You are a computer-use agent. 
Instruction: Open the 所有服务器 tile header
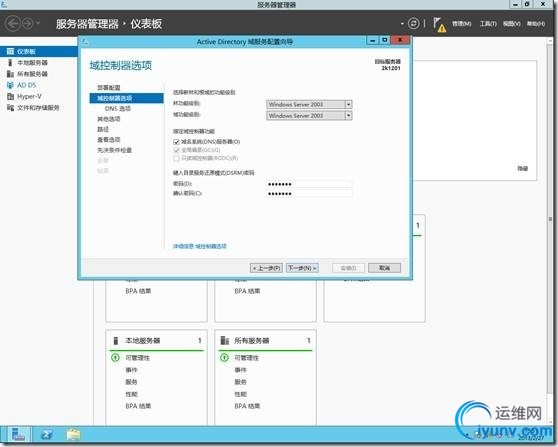pos(252,341)
